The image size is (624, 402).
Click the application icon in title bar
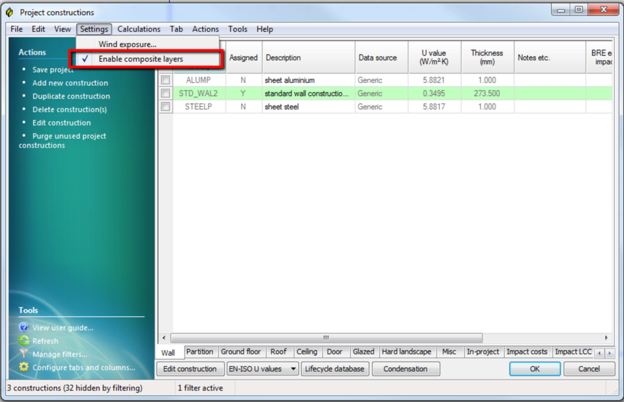(10, 11)
